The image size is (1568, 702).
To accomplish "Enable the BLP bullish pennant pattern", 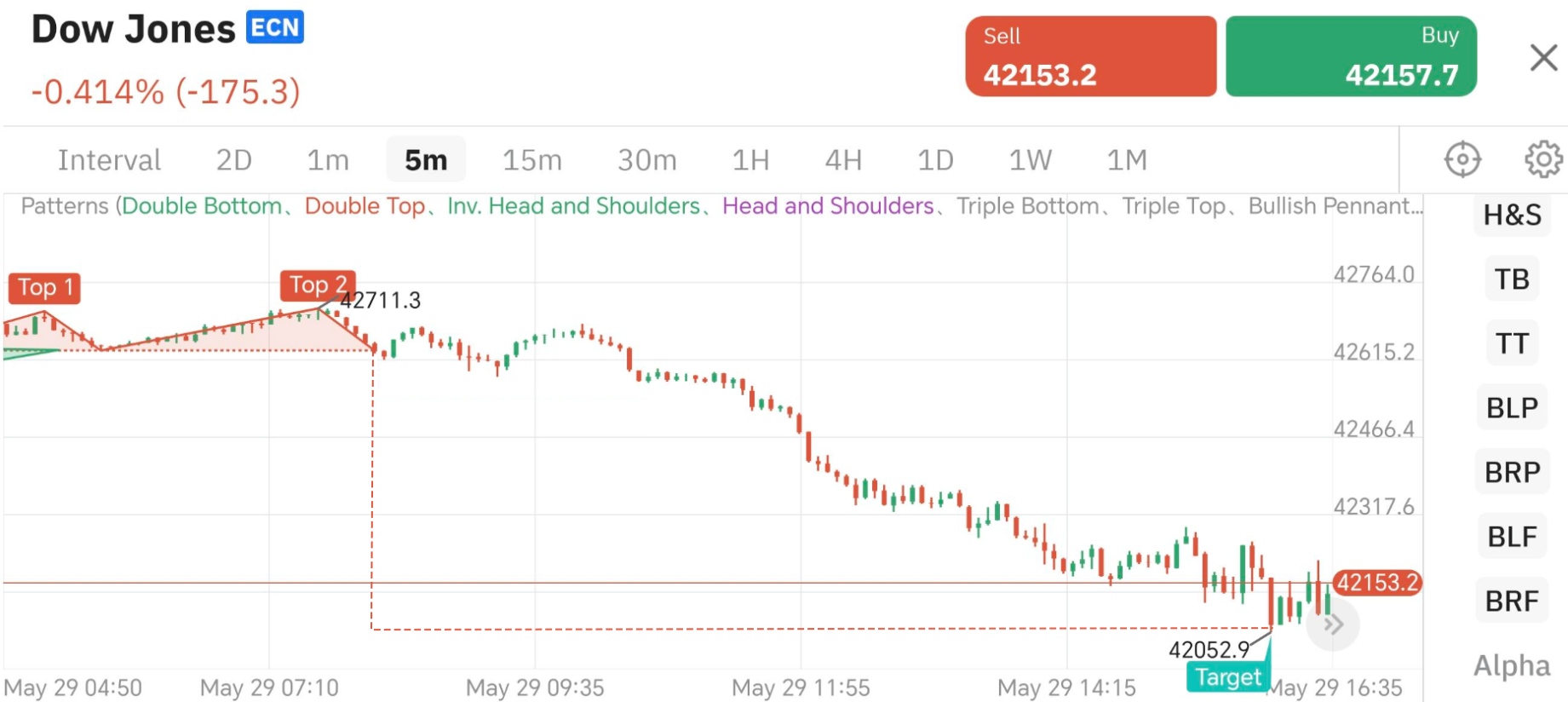I will coord(1512,408).
